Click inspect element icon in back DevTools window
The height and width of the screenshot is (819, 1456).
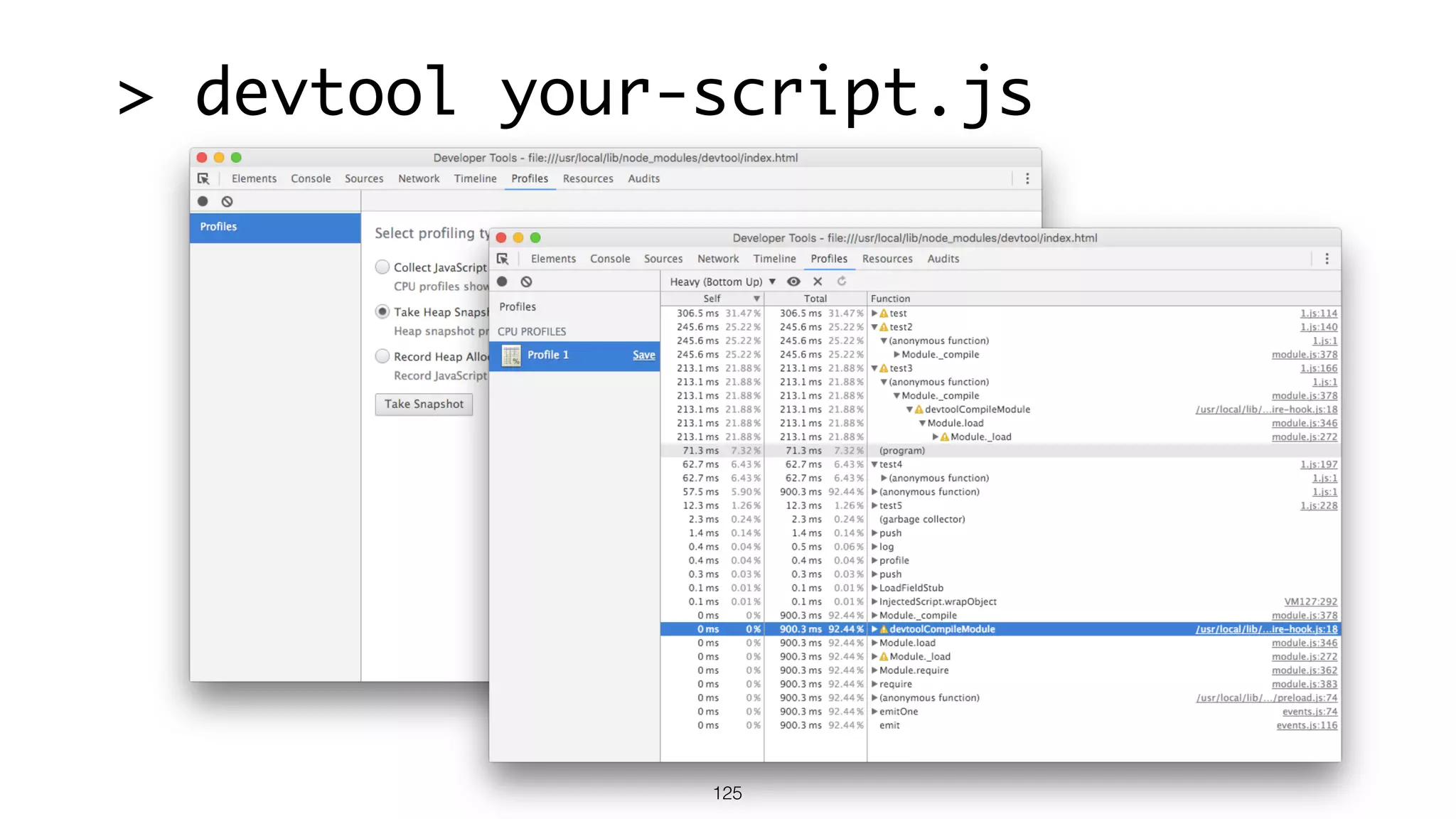coord(203,178)
